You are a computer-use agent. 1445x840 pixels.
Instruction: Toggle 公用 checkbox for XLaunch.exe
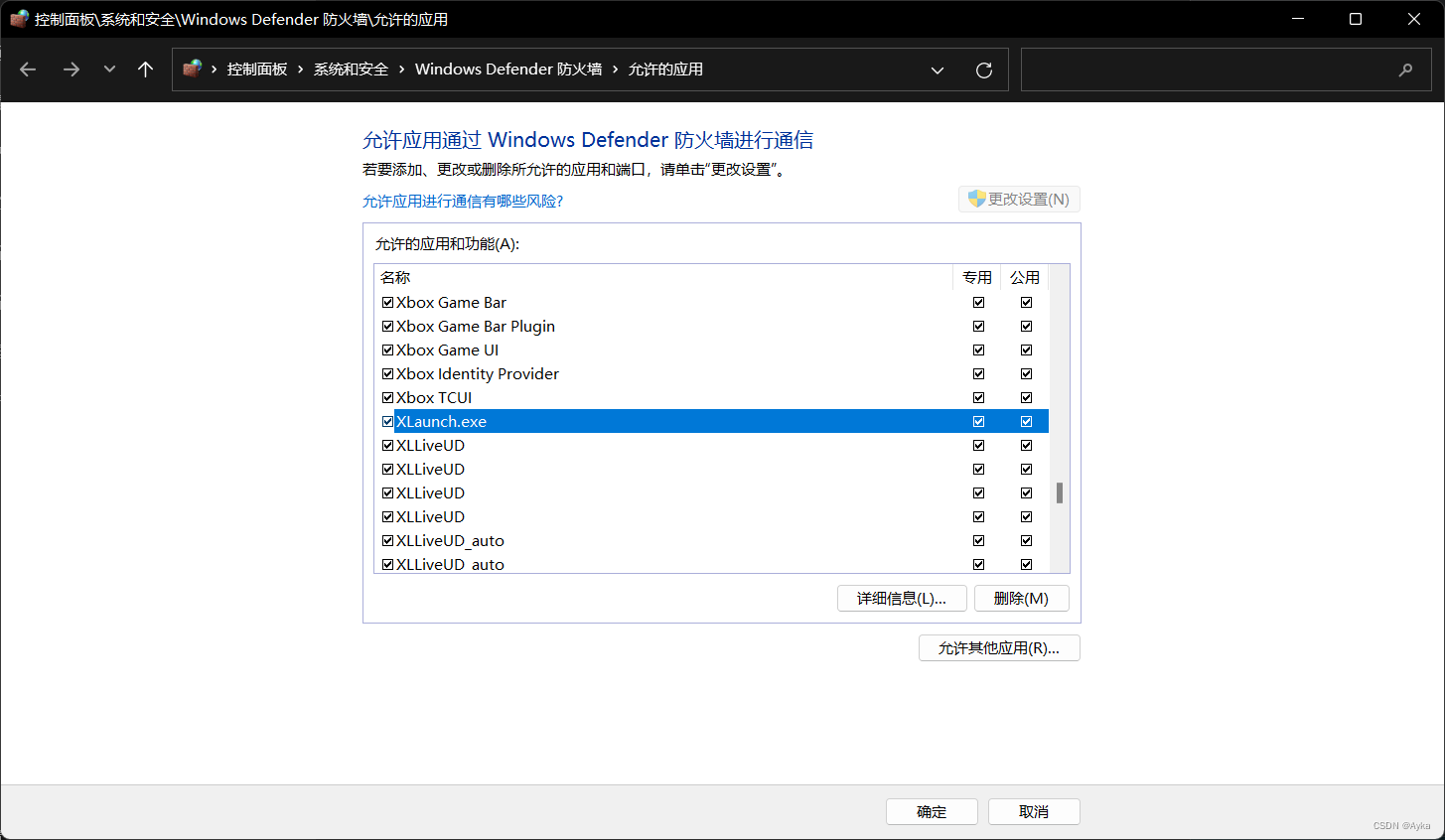tap(1026, 421)
